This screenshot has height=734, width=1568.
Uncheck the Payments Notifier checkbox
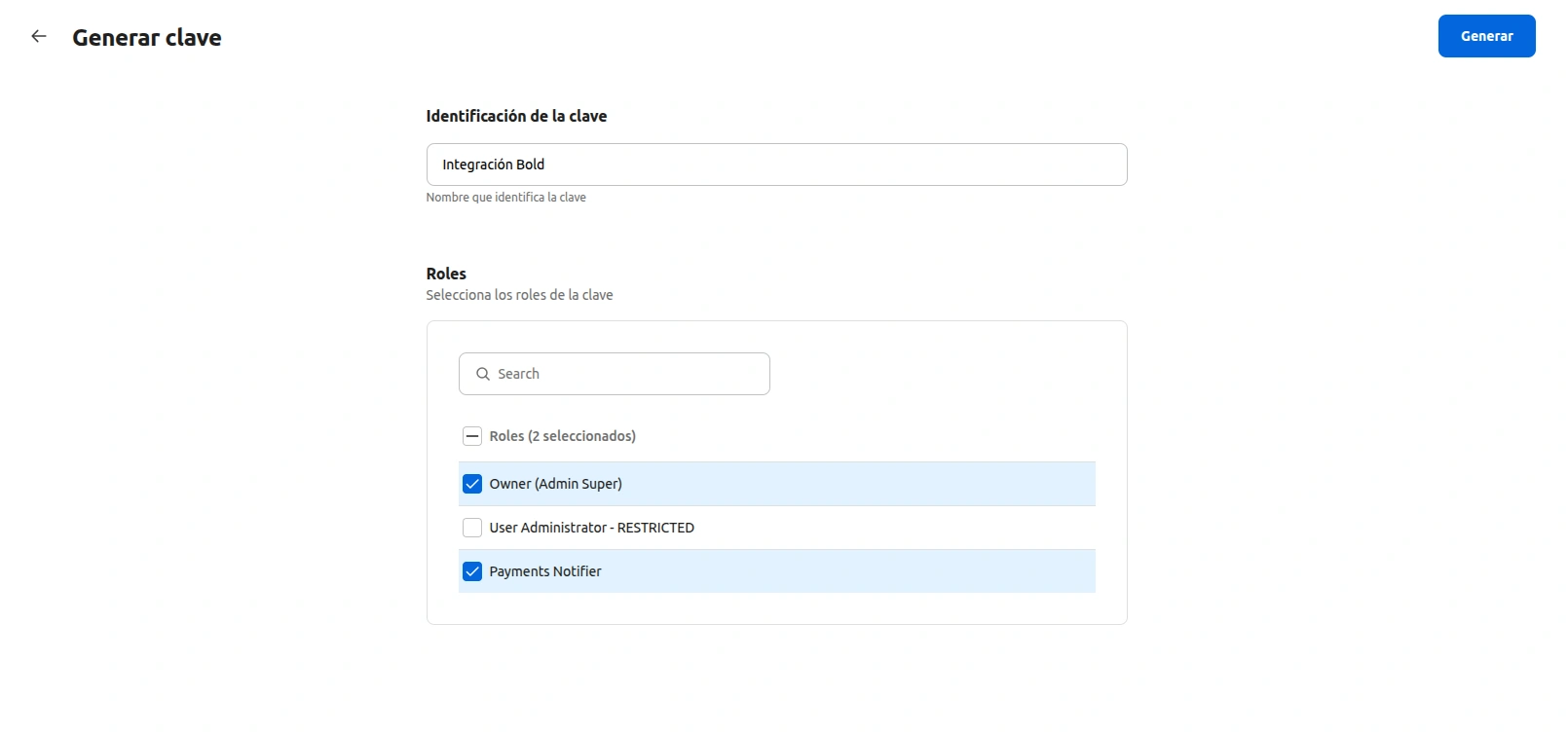472,571
